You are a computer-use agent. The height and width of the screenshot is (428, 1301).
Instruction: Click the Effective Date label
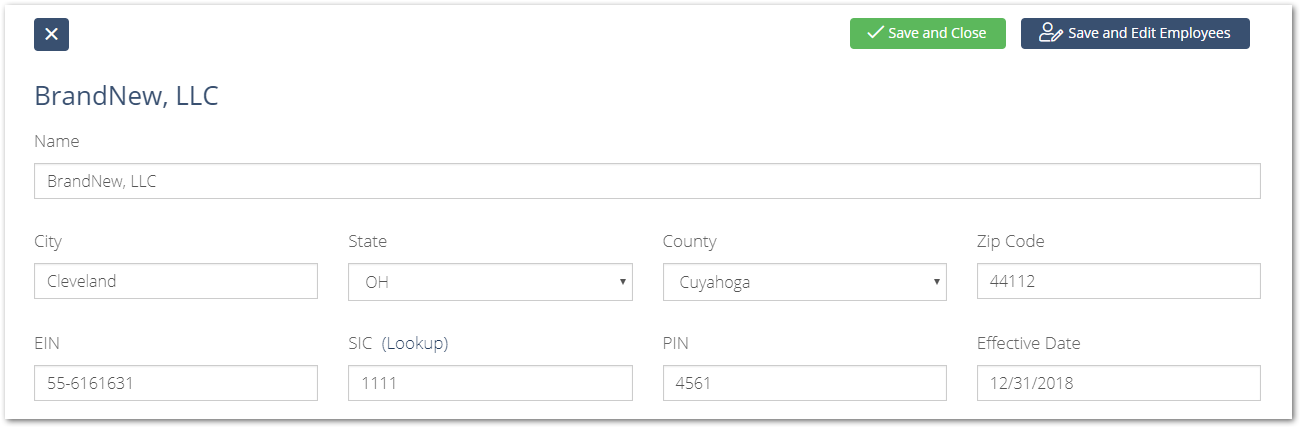click(1028, 343)
